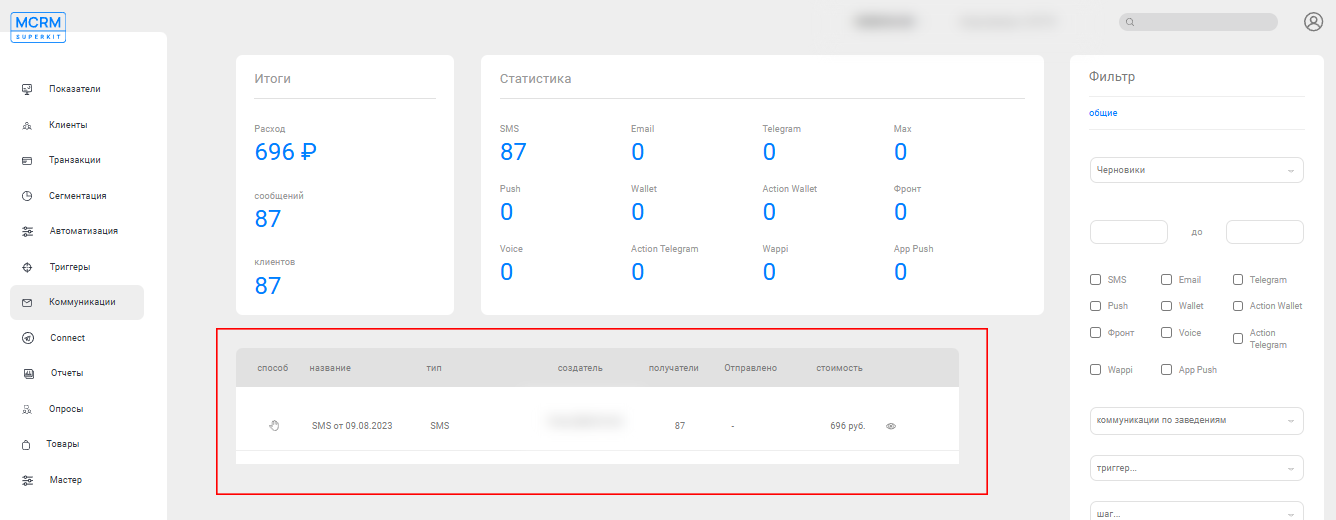Sort by the создатель column header
The width and height of the screenshot is (1336, 520).
(x=580, y=368)
